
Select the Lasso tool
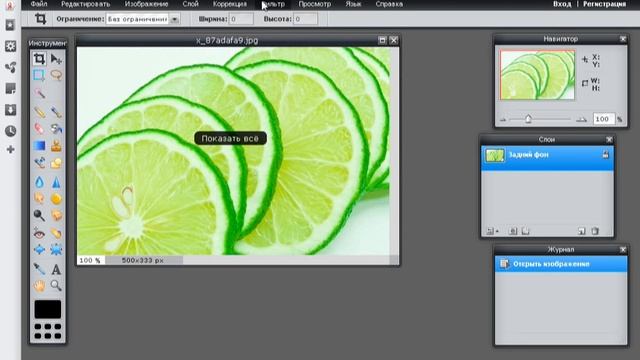coord(56,75)
